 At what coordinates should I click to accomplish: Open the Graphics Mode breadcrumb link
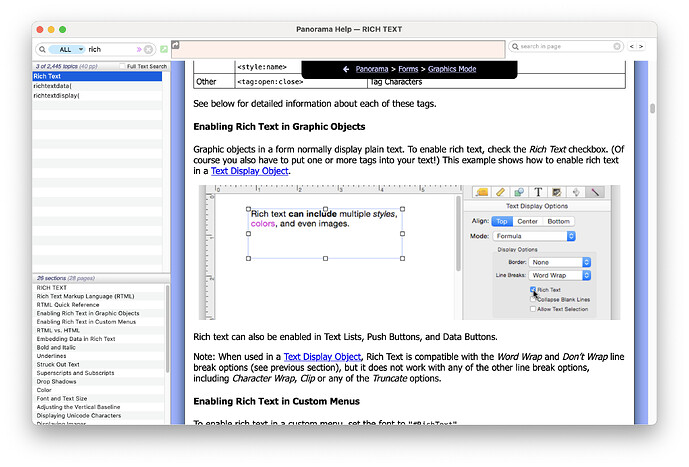pos(452,69)
